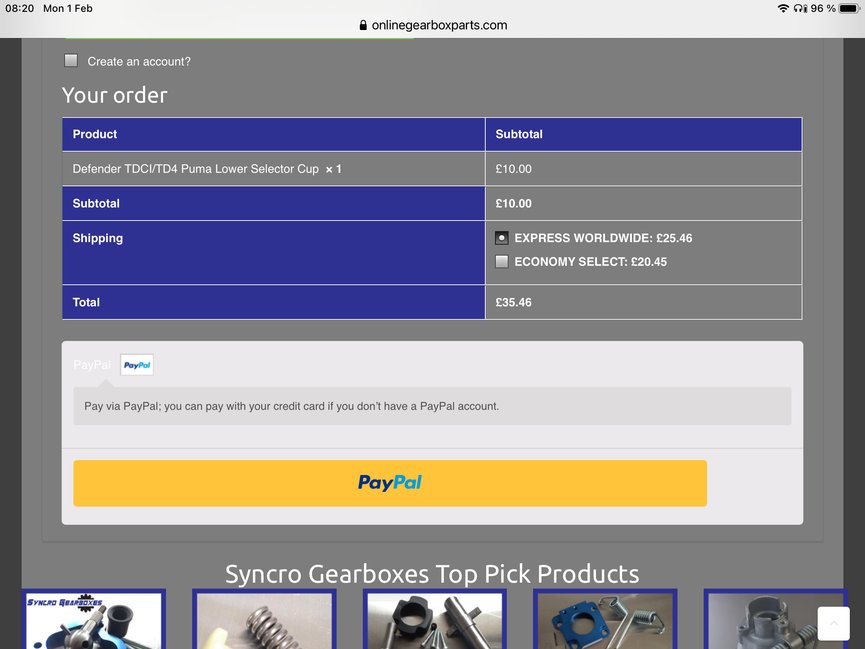Open the Syncro Gearboxes logo product thumbnail
The height and width of the screenshot is (649, 865).
click(94, 619)
